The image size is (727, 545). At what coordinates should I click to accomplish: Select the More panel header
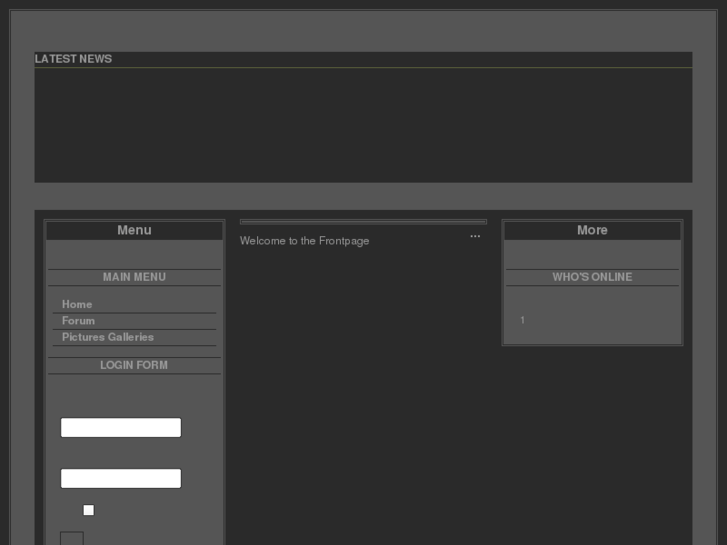pyautogui.click(x=592, y=230)
